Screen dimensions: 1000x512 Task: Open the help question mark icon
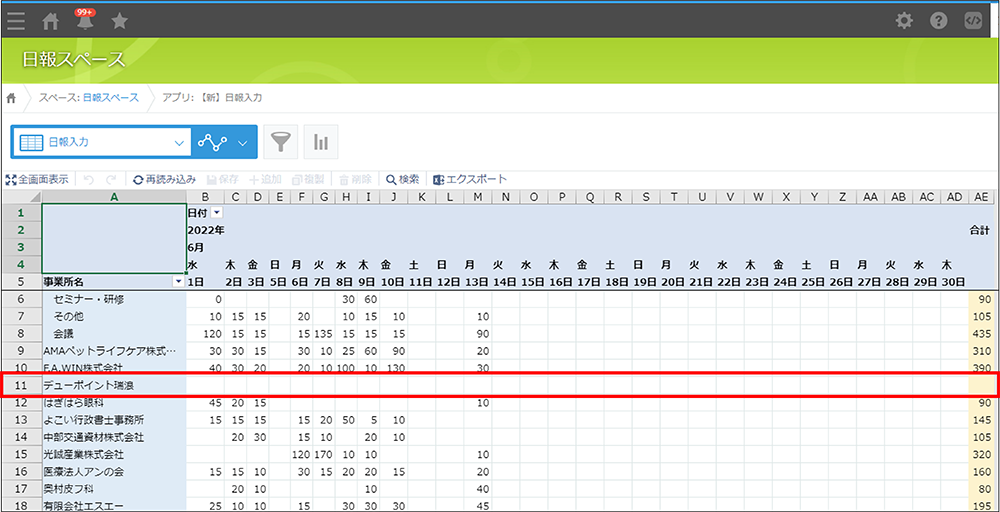tap(938, 21)
